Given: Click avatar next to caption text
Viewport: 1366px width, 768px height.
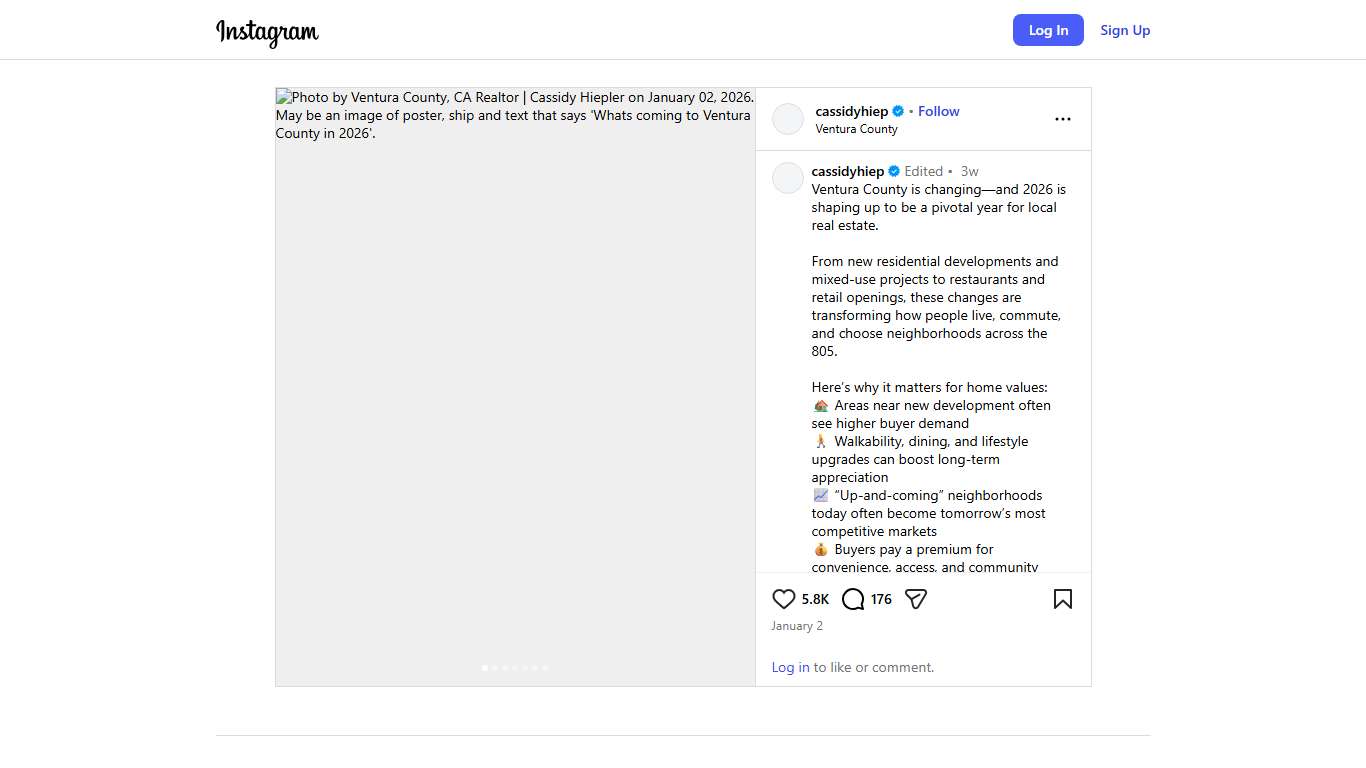Looking at the screenshot, I should 788,178.
